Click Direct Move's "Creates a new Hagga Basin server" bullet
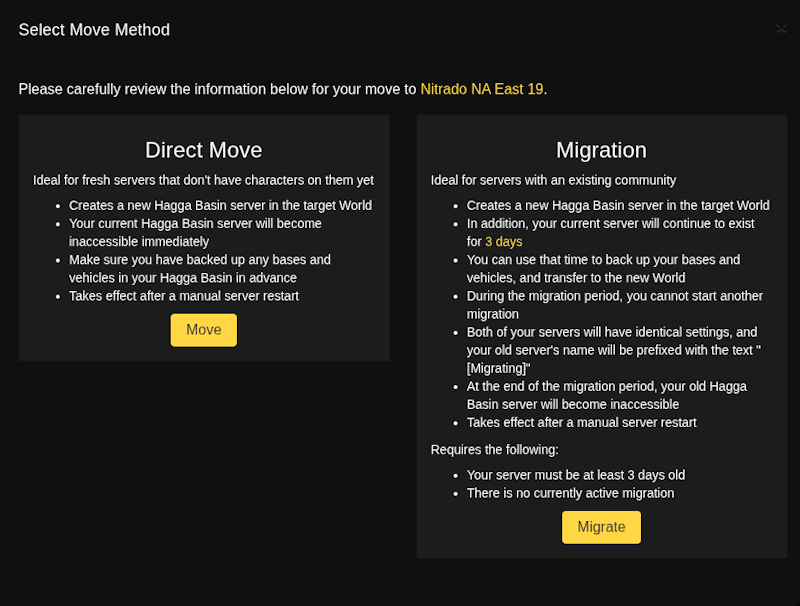The image size is (800, 606). point(220,205)
